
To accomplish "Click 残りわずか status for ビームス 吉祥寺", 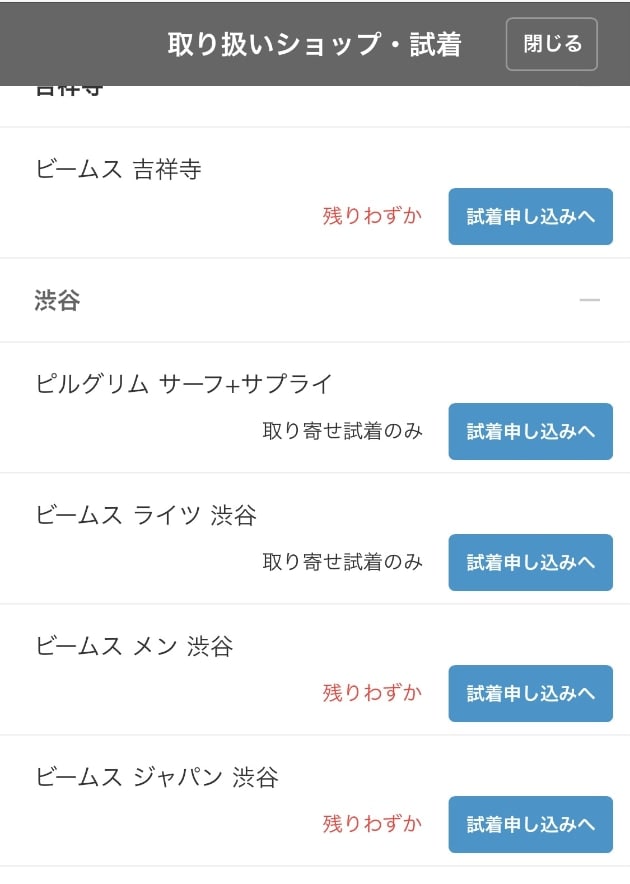I will pos(372,215).
